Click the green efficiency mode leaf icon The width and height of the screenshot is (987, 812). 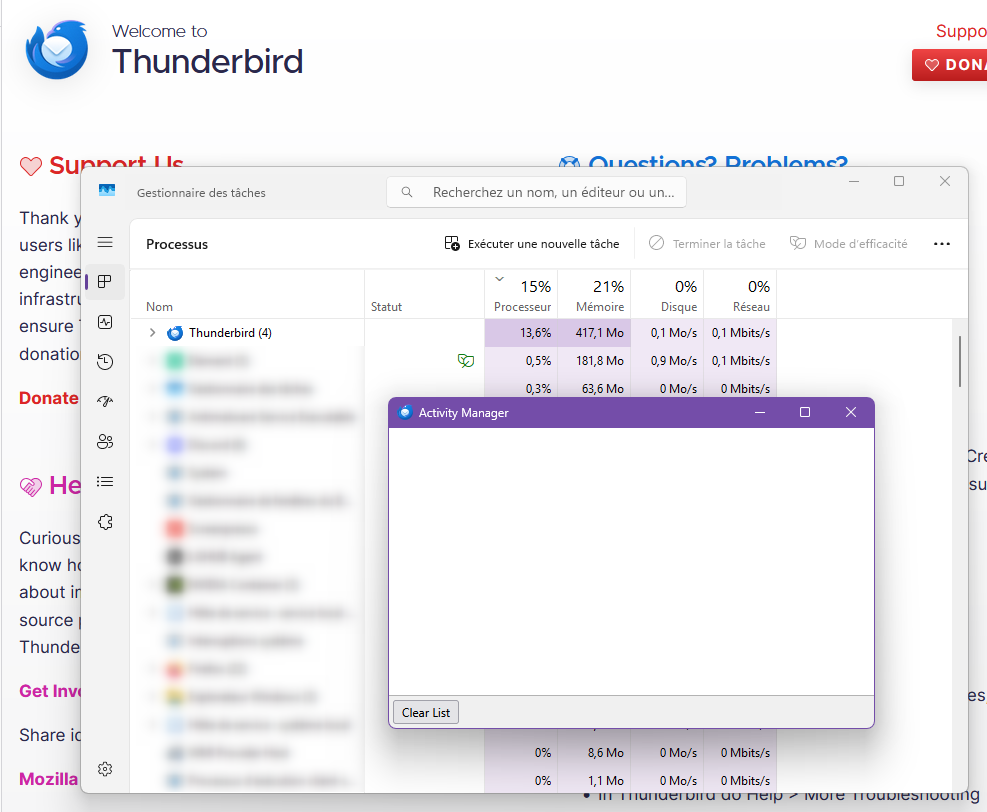click(x=466, y=361)
